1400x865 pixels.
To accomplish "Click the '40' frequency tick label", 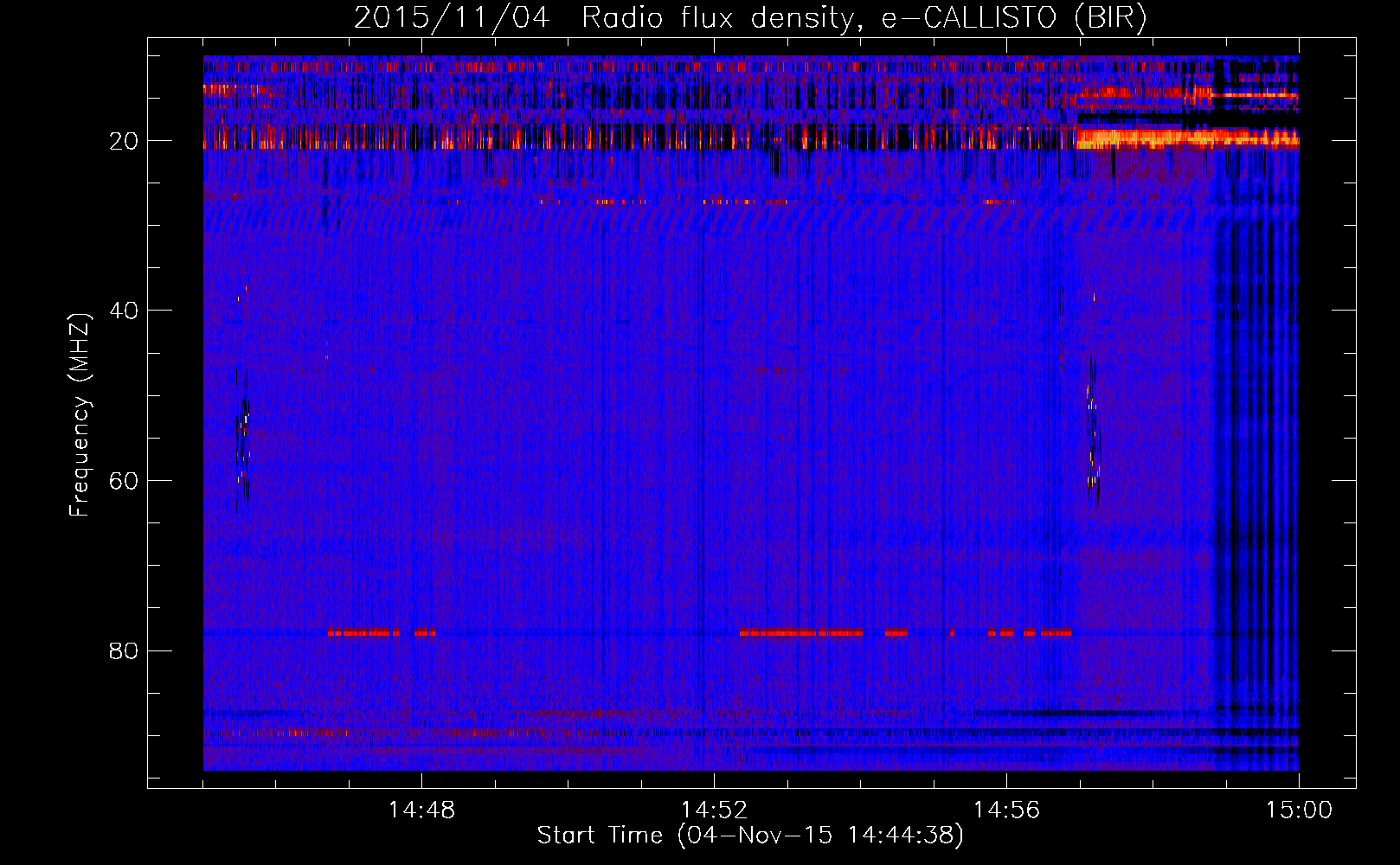I will (x=124, y=311).
